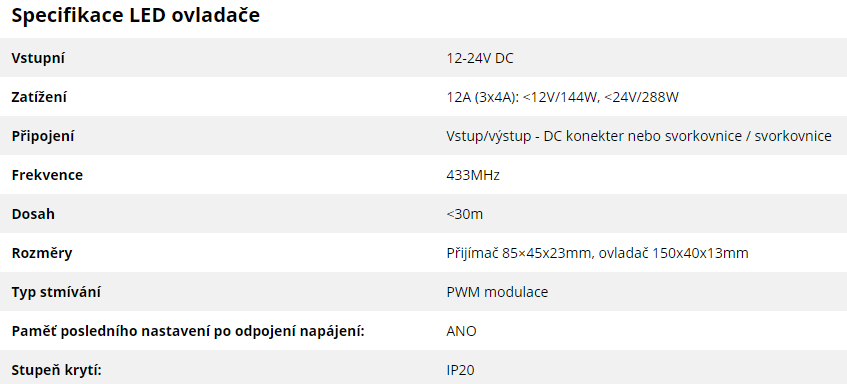
Task: Select the 'Rozměry' row label
Action: click(x=42, y=253)
